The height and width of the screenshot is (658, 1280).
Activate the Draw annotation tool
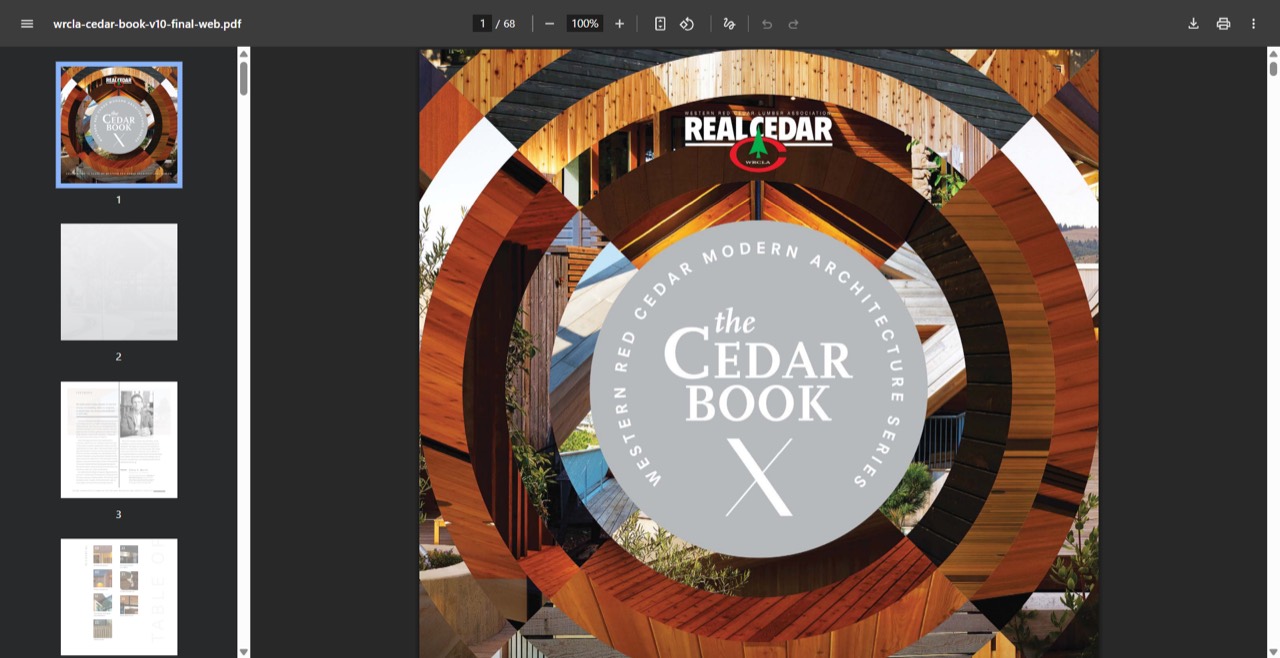tap(729, 24)
